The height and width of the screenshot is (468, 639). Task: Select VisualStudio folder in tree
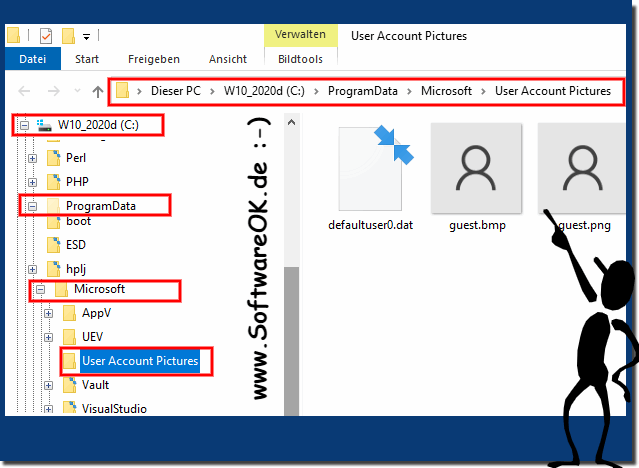(x=114, y=408)
